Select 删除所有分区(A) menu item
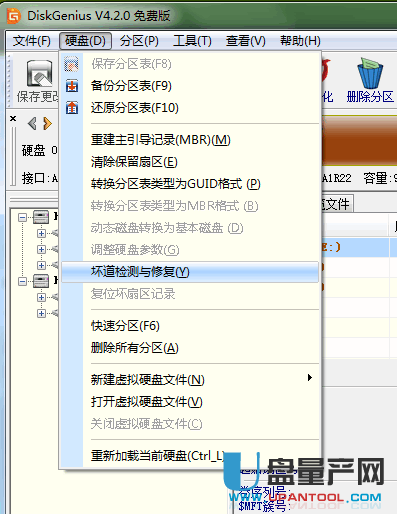Screen dimensions: 397x514 [190, 348]
